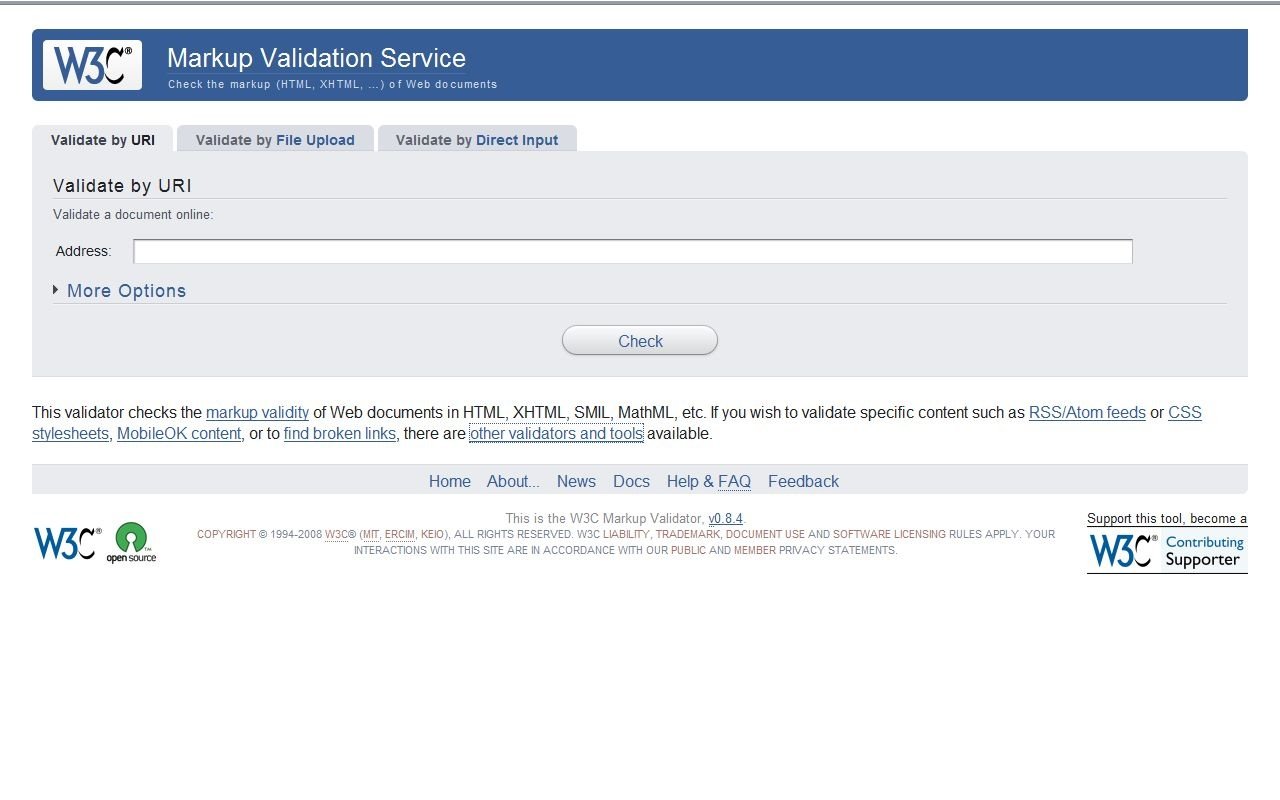The height and width of the screenshot is (800, 1280).
Task: Click the 'Validate by URI' panel heading
Action: [122, 186]
